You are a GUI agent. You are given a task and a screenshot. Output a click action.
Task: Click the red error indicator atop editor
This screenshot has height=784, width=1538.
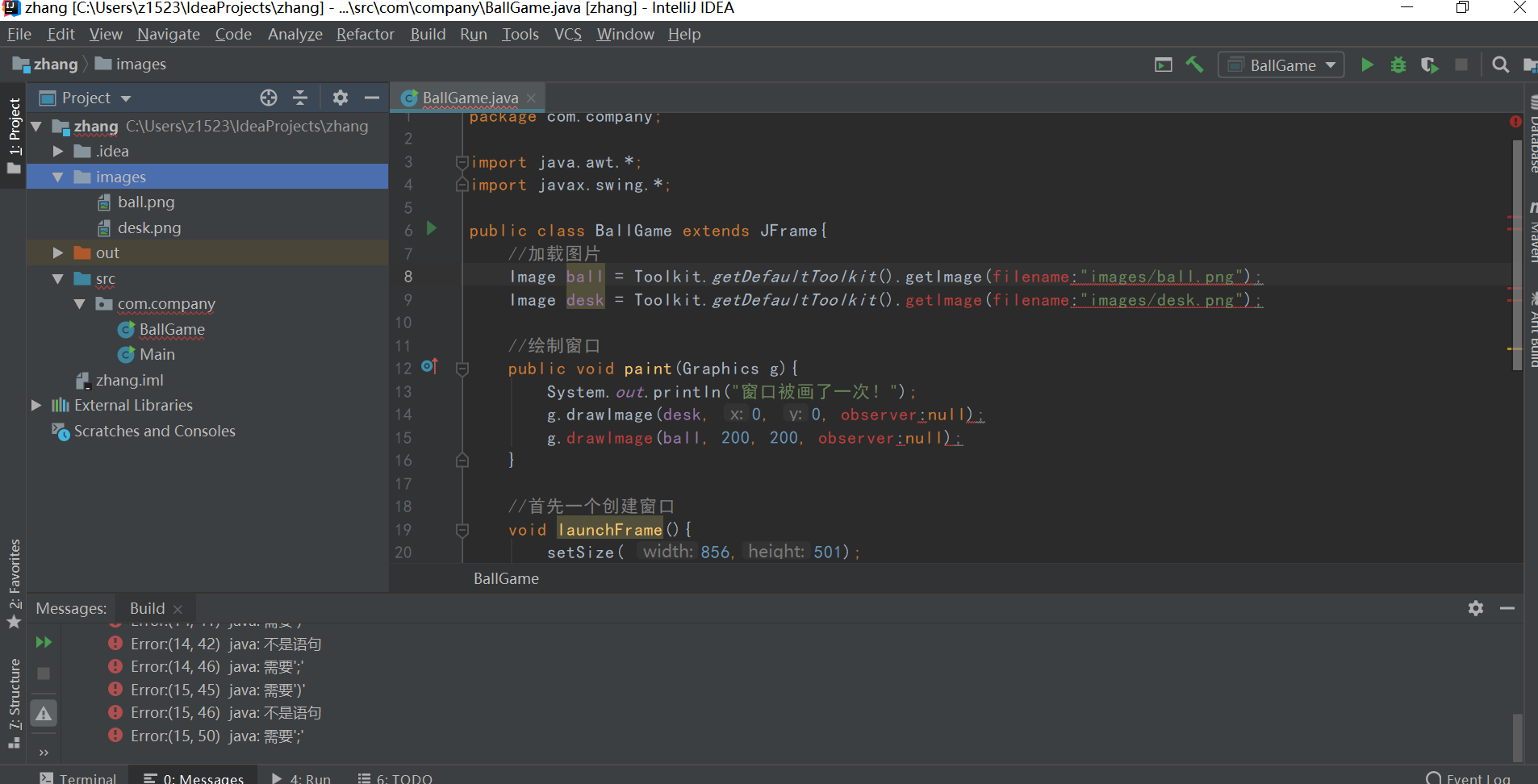1515,122
